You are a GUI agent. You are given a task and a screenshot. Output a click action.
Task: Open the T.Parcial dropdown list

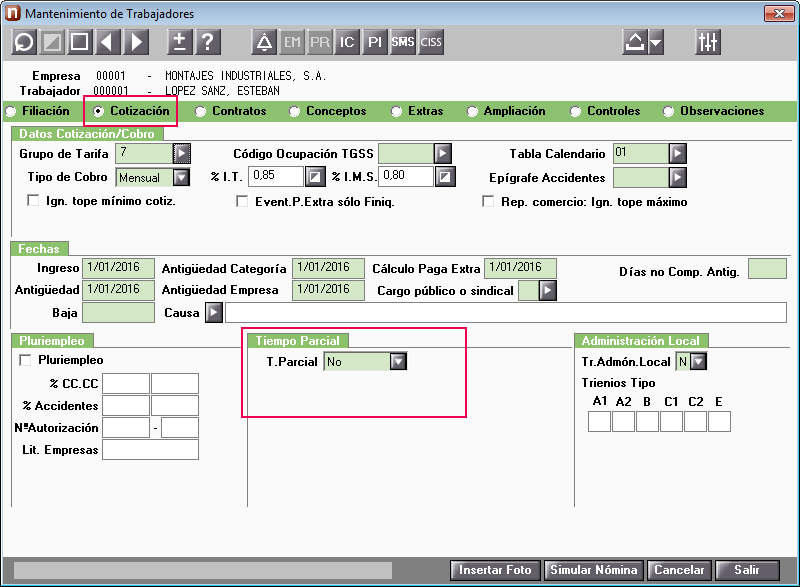click(x=398, y=362)
